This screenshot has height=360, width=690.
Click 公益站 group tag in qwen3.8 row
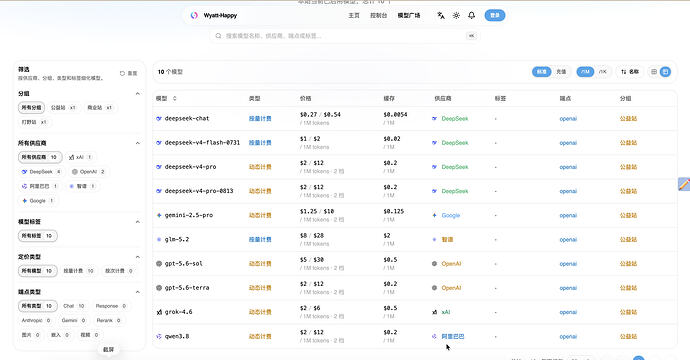pyautogui.click(x=628, y=336)
